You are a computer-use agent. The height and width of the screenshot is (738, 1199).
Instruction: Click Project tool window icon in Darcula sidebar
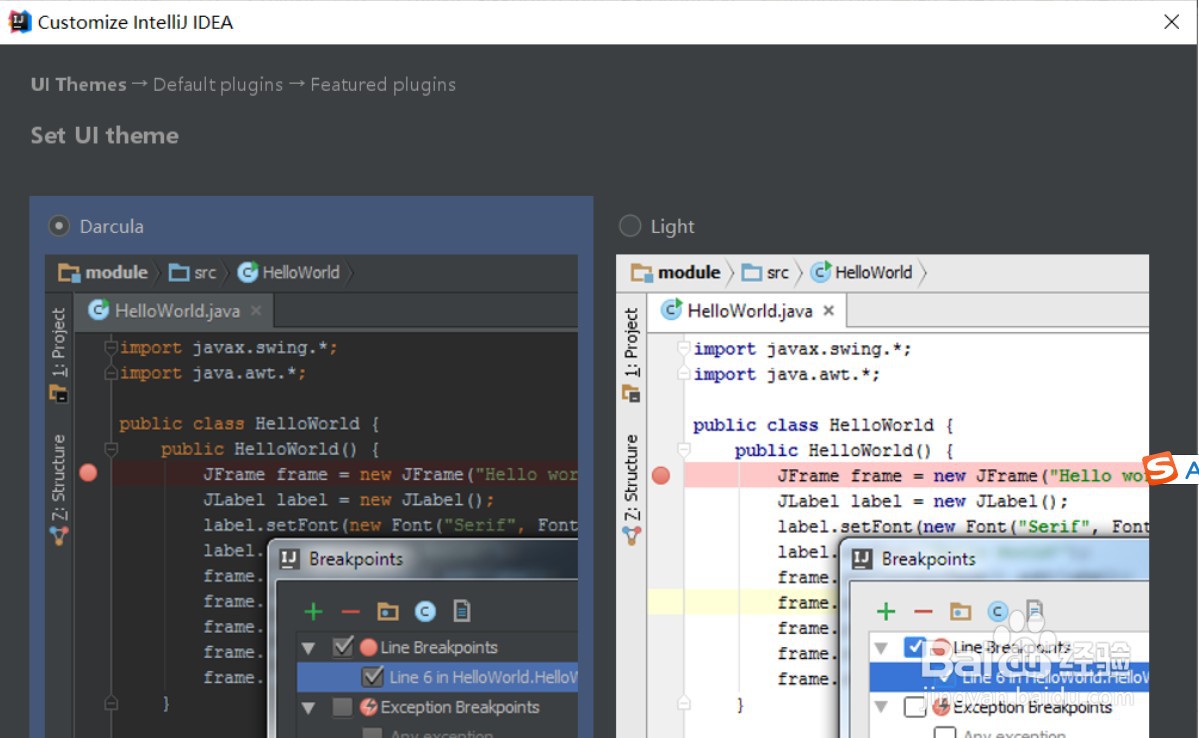[x=59, y=395]
